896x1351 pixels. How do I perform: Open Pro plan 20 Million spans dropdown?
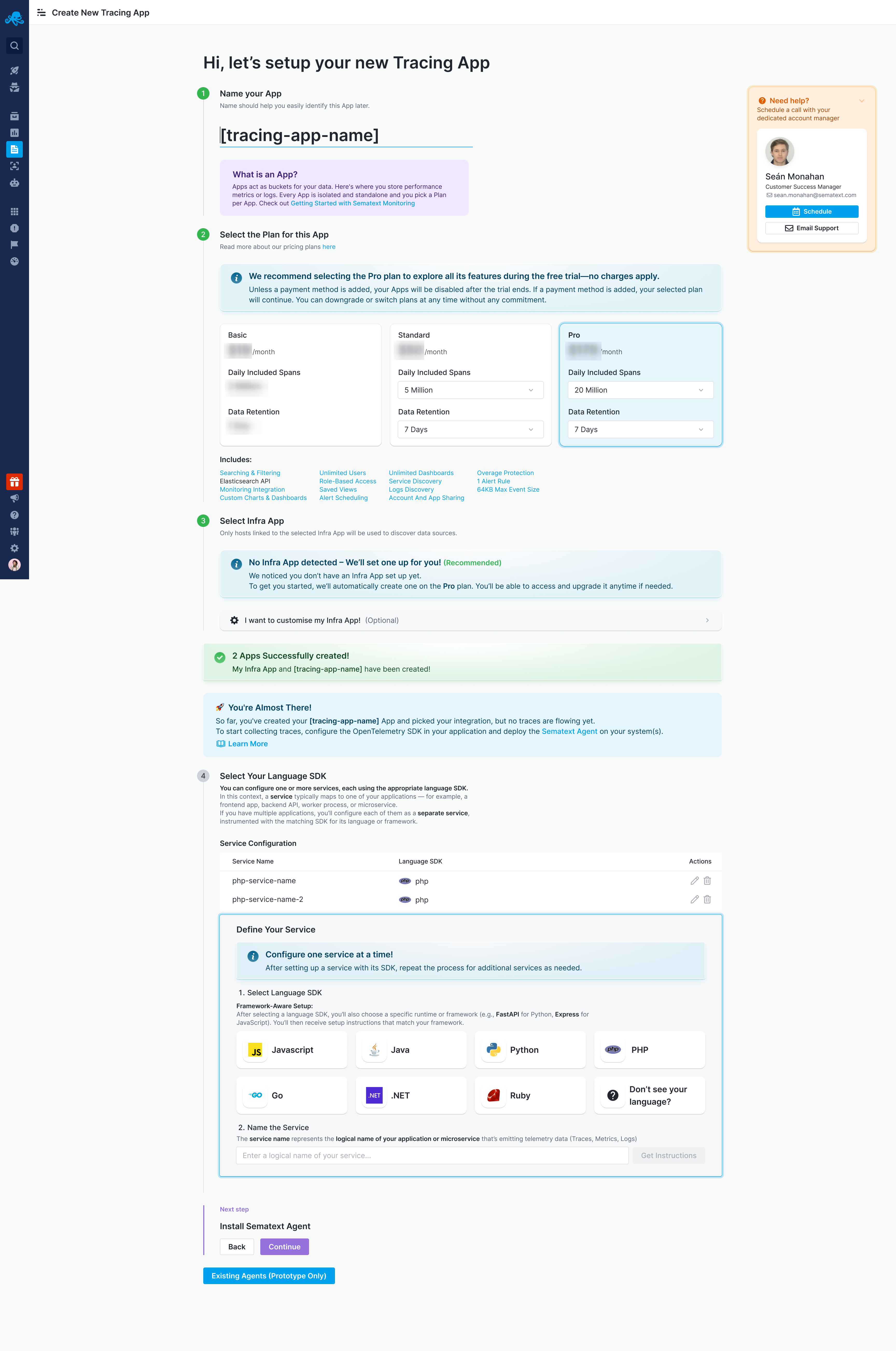641,390
